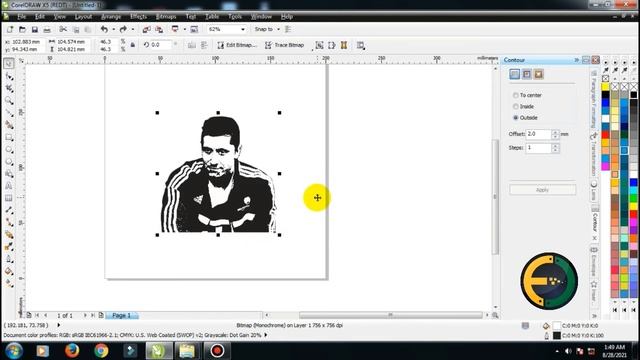Pick the yellow swatch in left palette
This screenshot has height=360, width=640.
605,87
